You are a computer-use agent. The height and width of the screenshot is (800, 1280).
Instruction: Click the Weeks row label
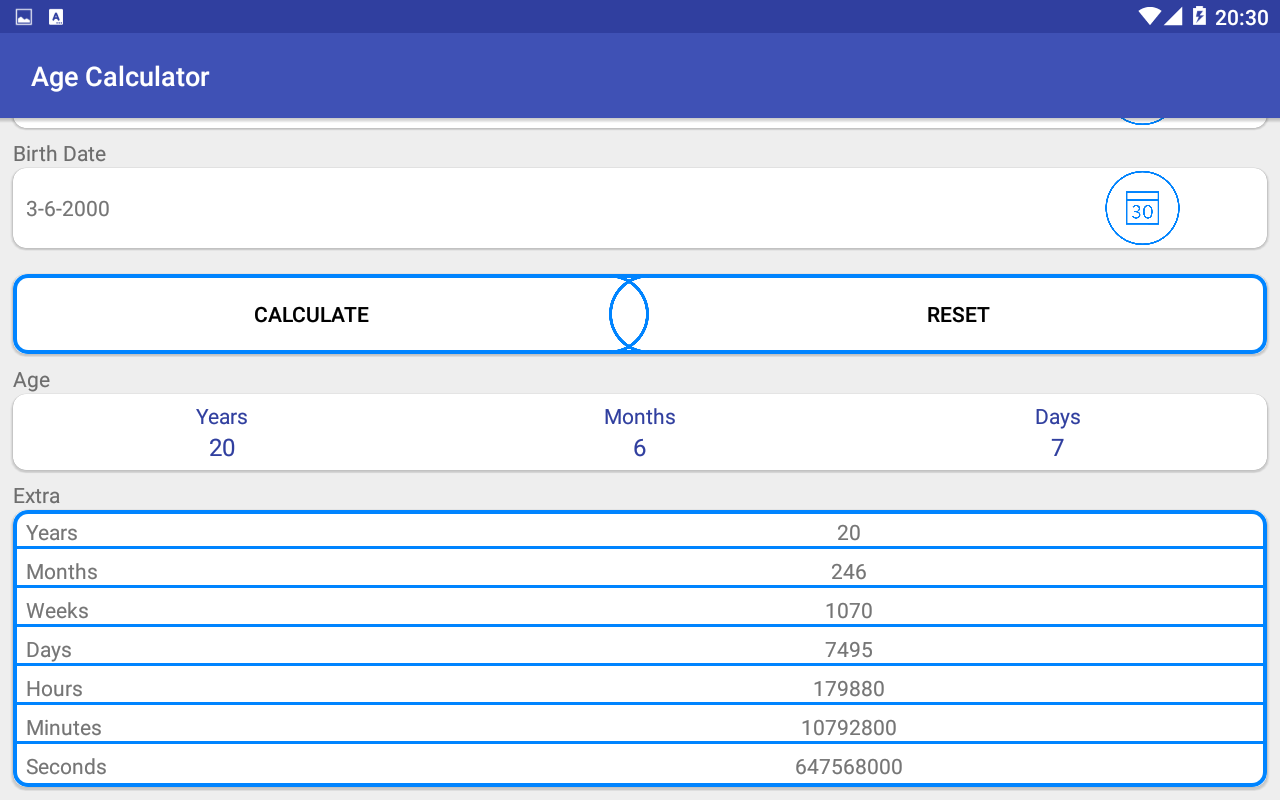[57, 611]
